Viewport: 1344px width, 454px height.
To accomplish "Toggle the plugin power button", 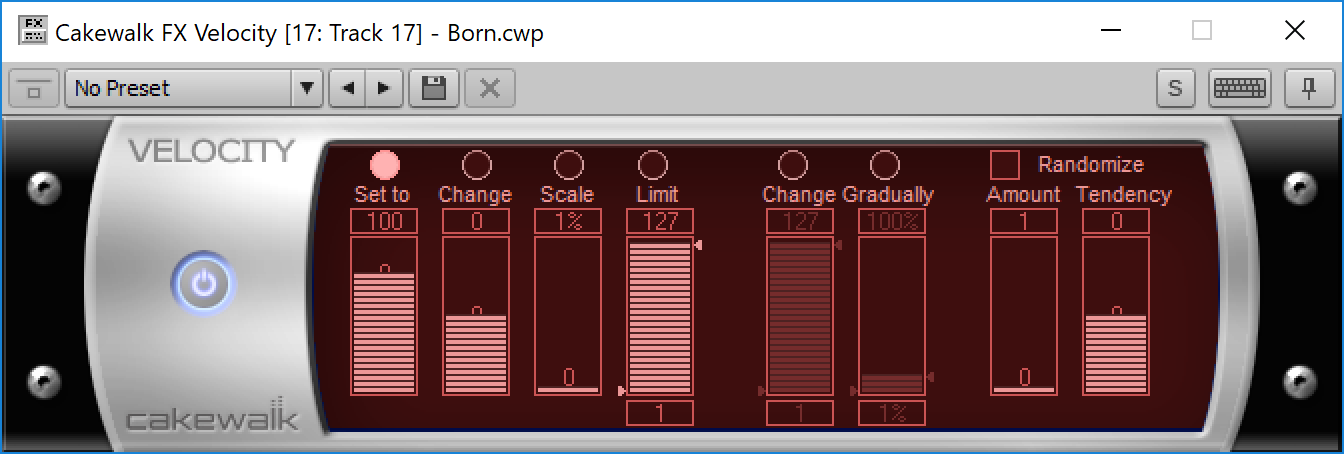I will [x=204, y=284].
